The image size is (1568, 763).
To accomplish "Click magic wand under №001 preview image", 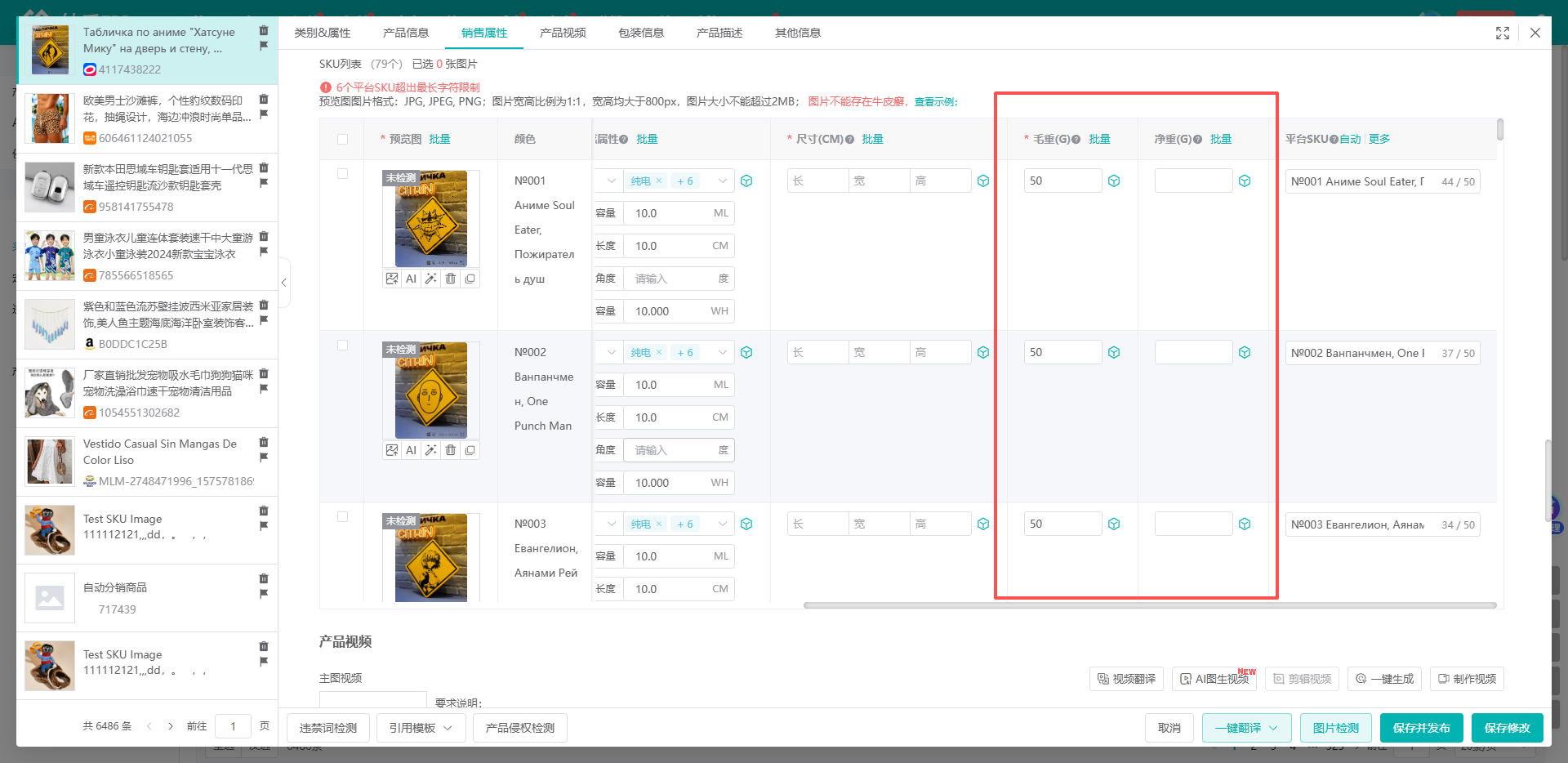I will pyautogui.click(x=430, y=279).
